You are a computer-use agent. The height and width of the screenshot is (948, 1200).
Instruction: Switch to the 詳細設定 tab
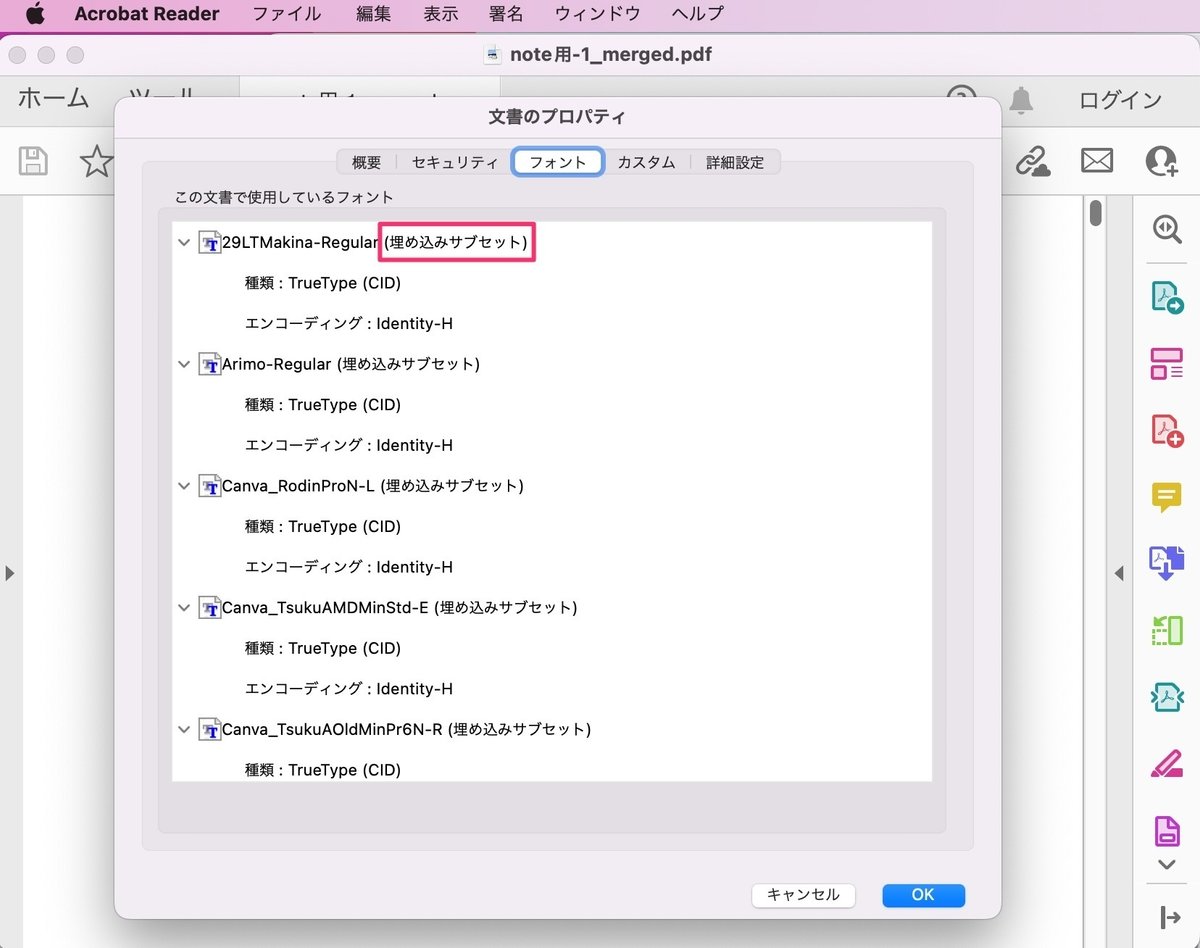[x=735, y=162]
